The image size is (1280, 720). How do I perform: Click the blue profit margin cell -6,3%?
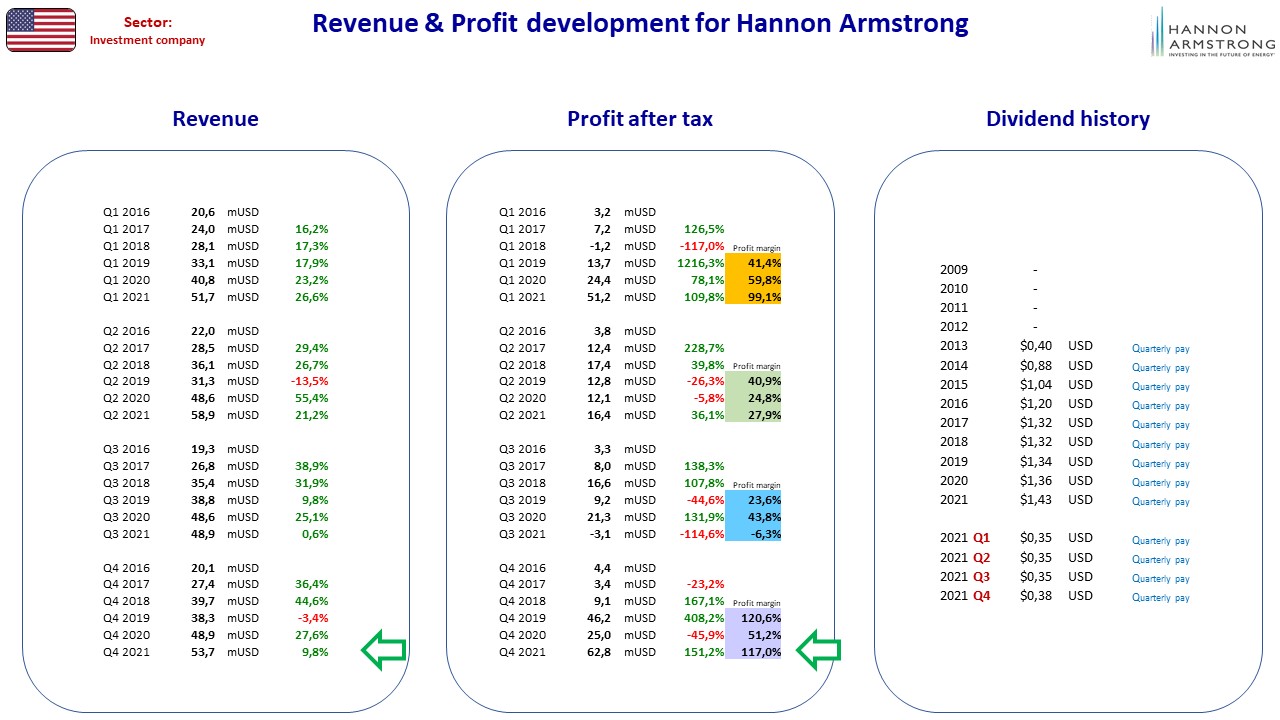tap(753, 534)
